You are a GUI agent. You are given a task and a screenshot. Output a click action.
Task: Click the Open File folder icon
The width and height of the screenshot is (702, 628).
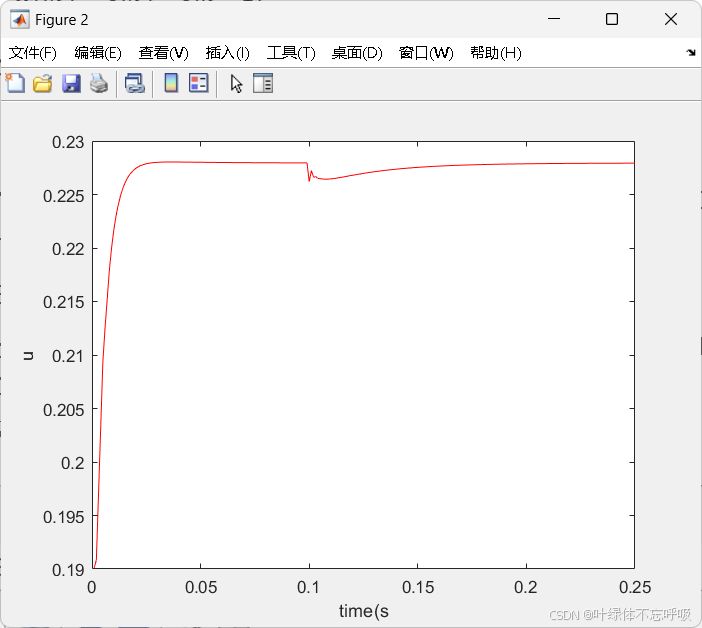43,84
